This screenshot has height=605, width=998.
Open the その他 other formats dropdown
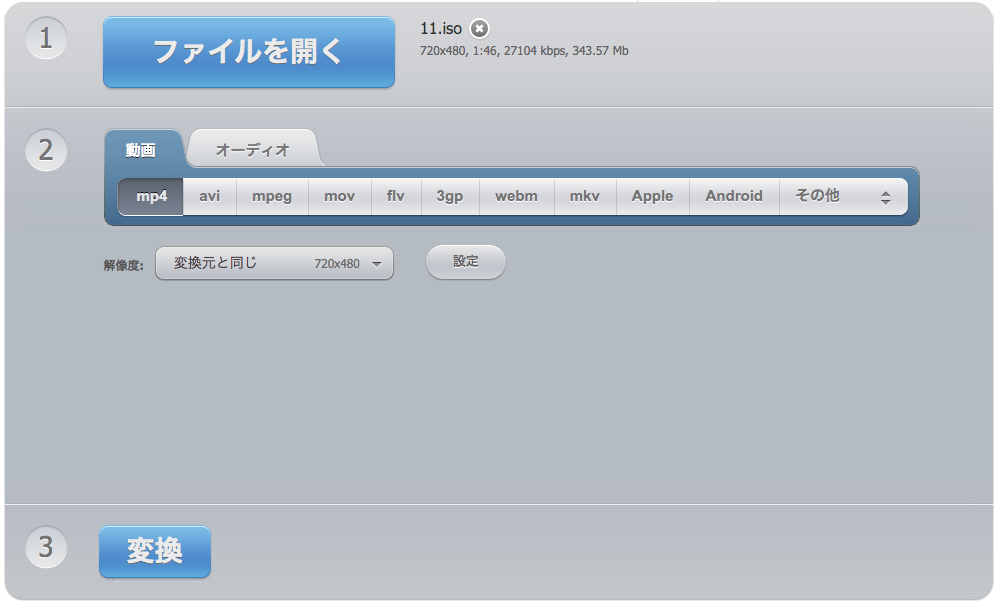tap(843, 197)
